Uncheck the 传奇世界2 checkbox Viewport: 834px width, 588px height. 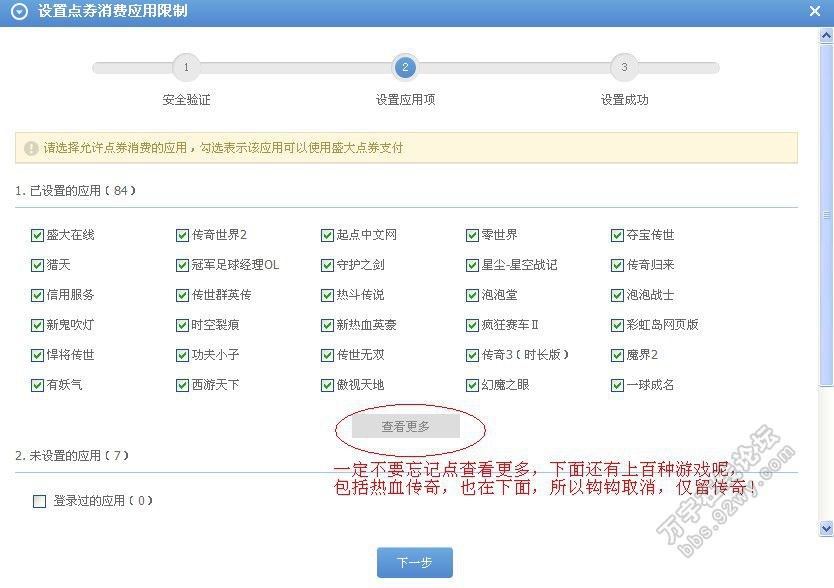182,235
